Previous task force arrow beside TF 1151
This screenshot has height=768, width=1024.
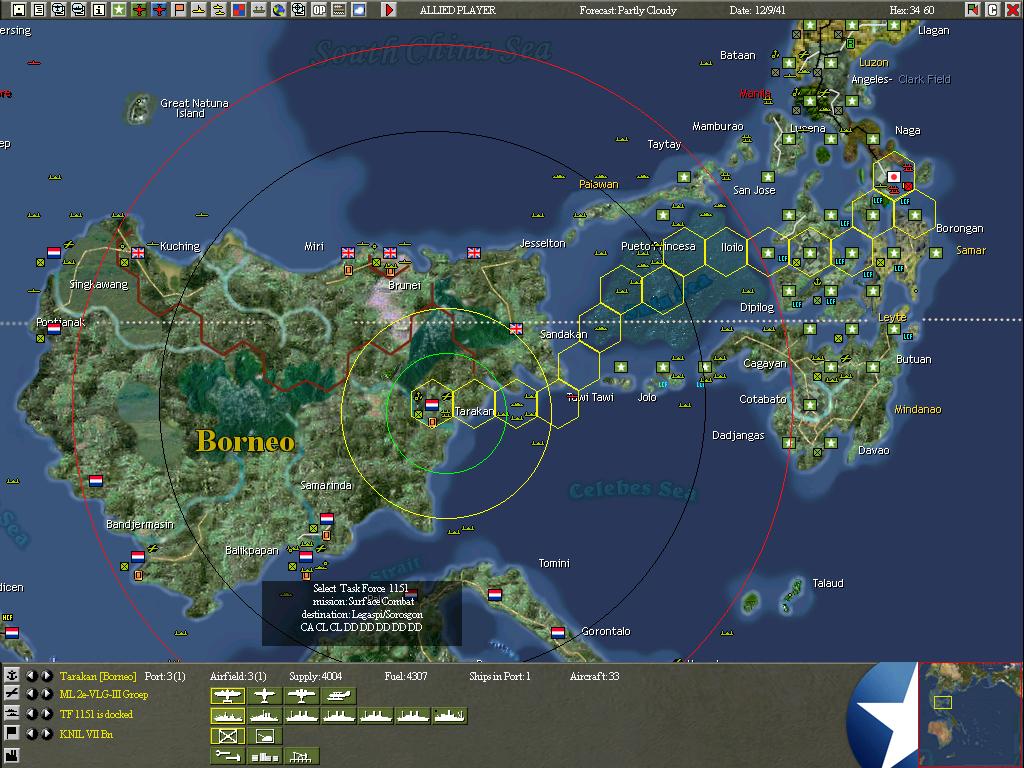pyautogui.click(x=31, y=713)
